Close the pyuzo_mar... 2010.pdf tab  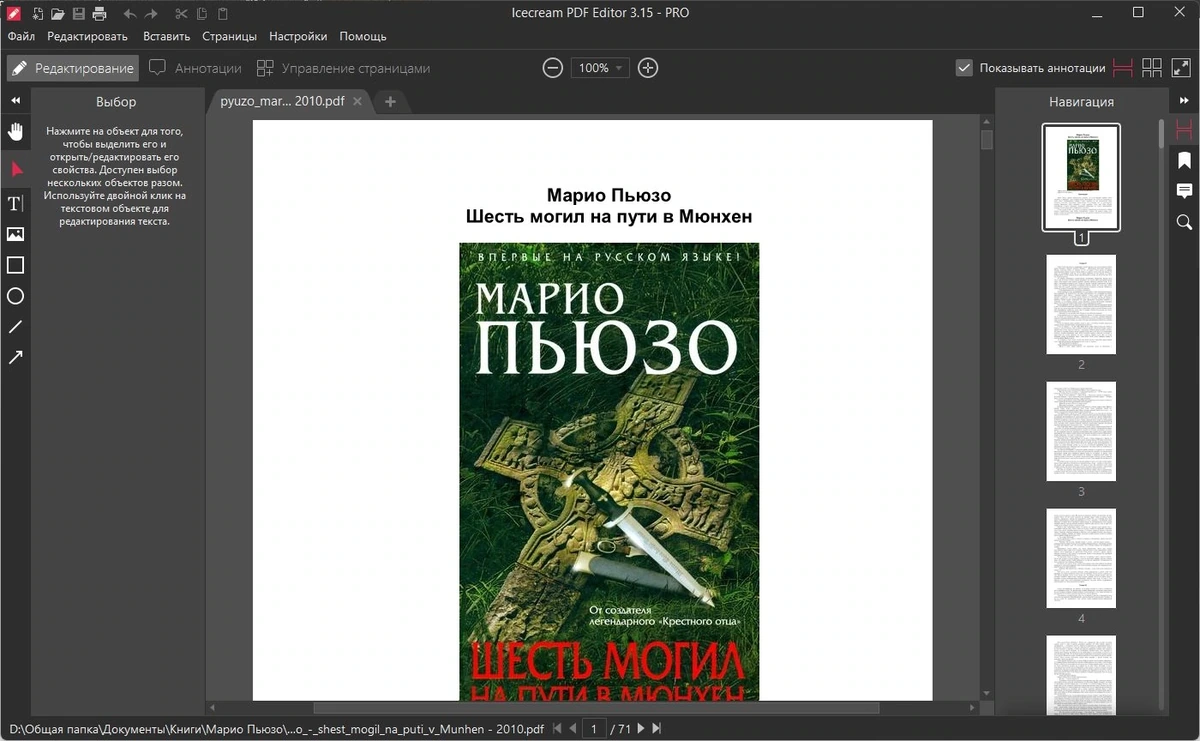[358, 101]
